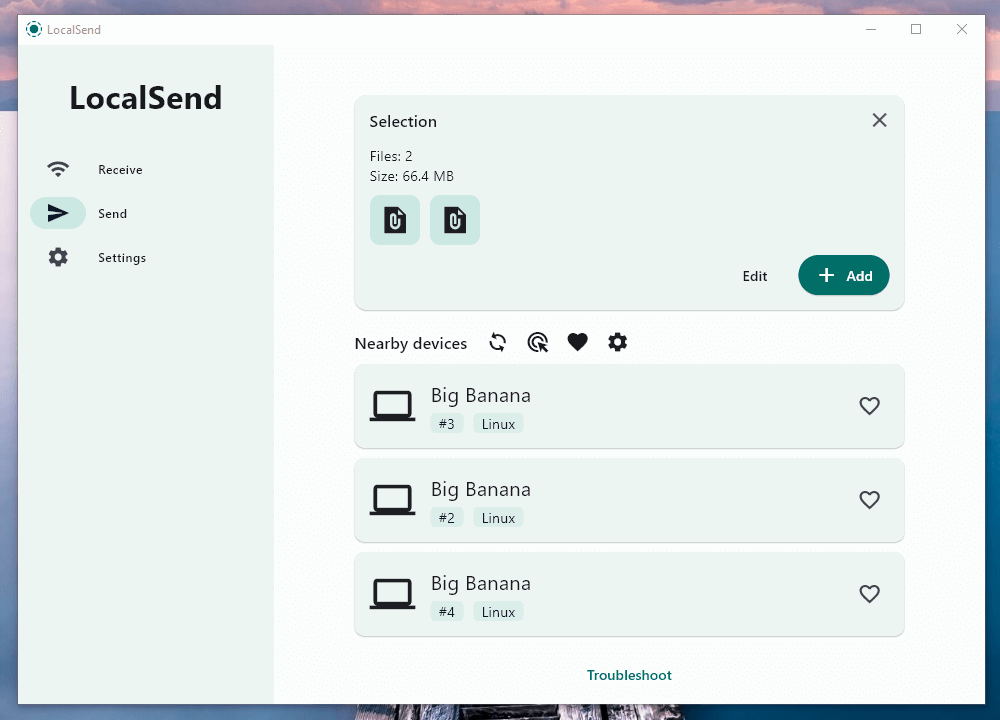Click the laptop icon on Big Banana #3

click(x=392, y=405)
